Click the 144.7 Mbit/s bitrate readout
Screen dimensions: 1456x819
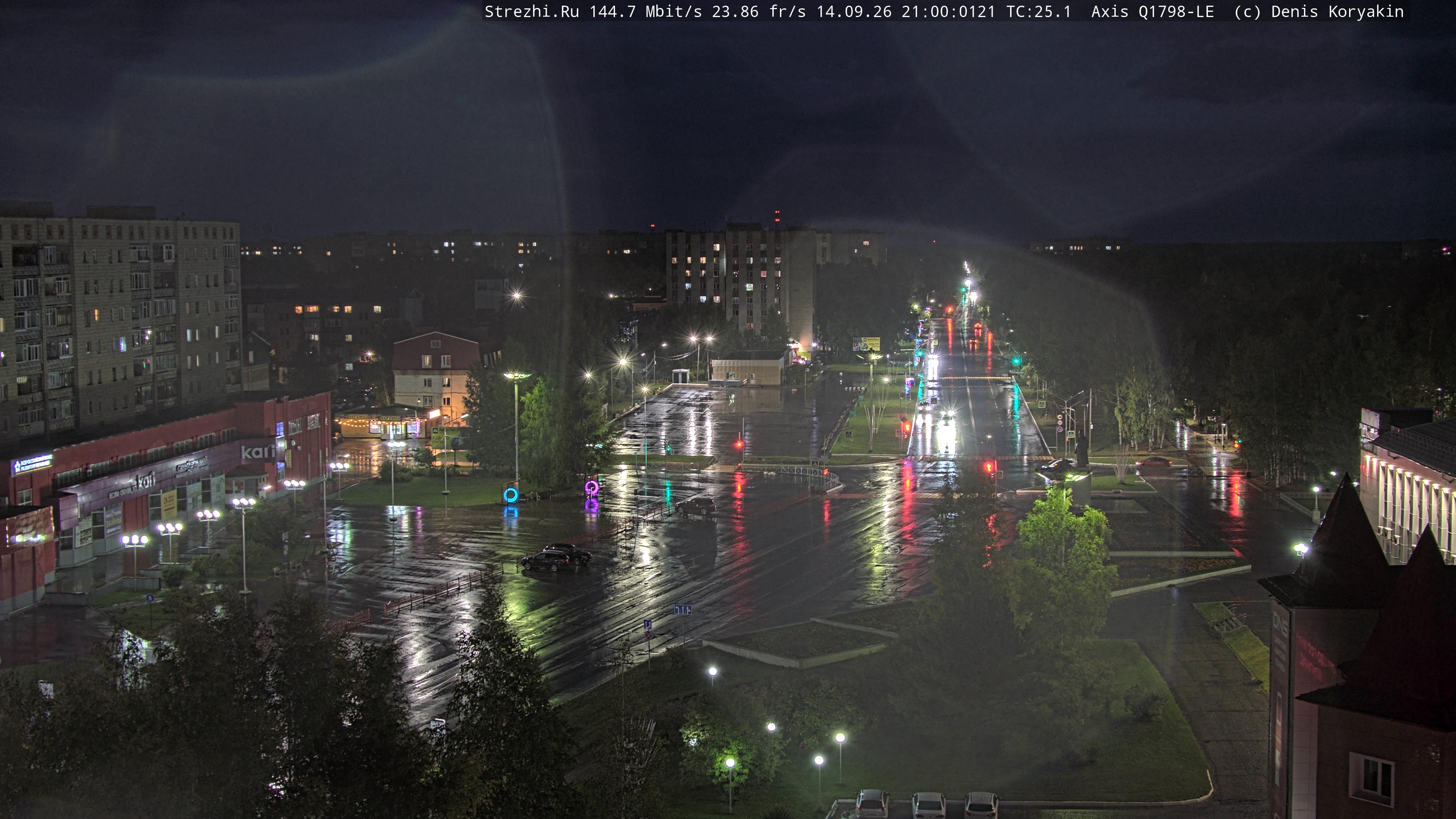[x=646, y=12]
